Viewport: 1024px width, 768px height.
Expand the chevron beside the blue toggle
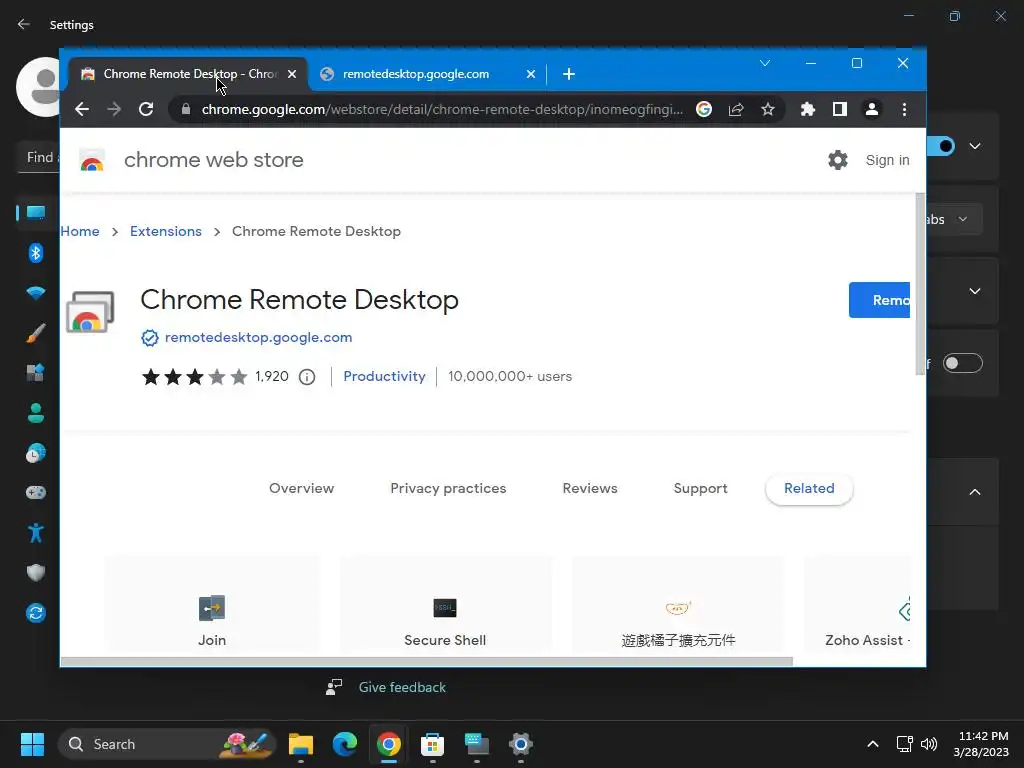pyautogui.click(x=975, y=146)
